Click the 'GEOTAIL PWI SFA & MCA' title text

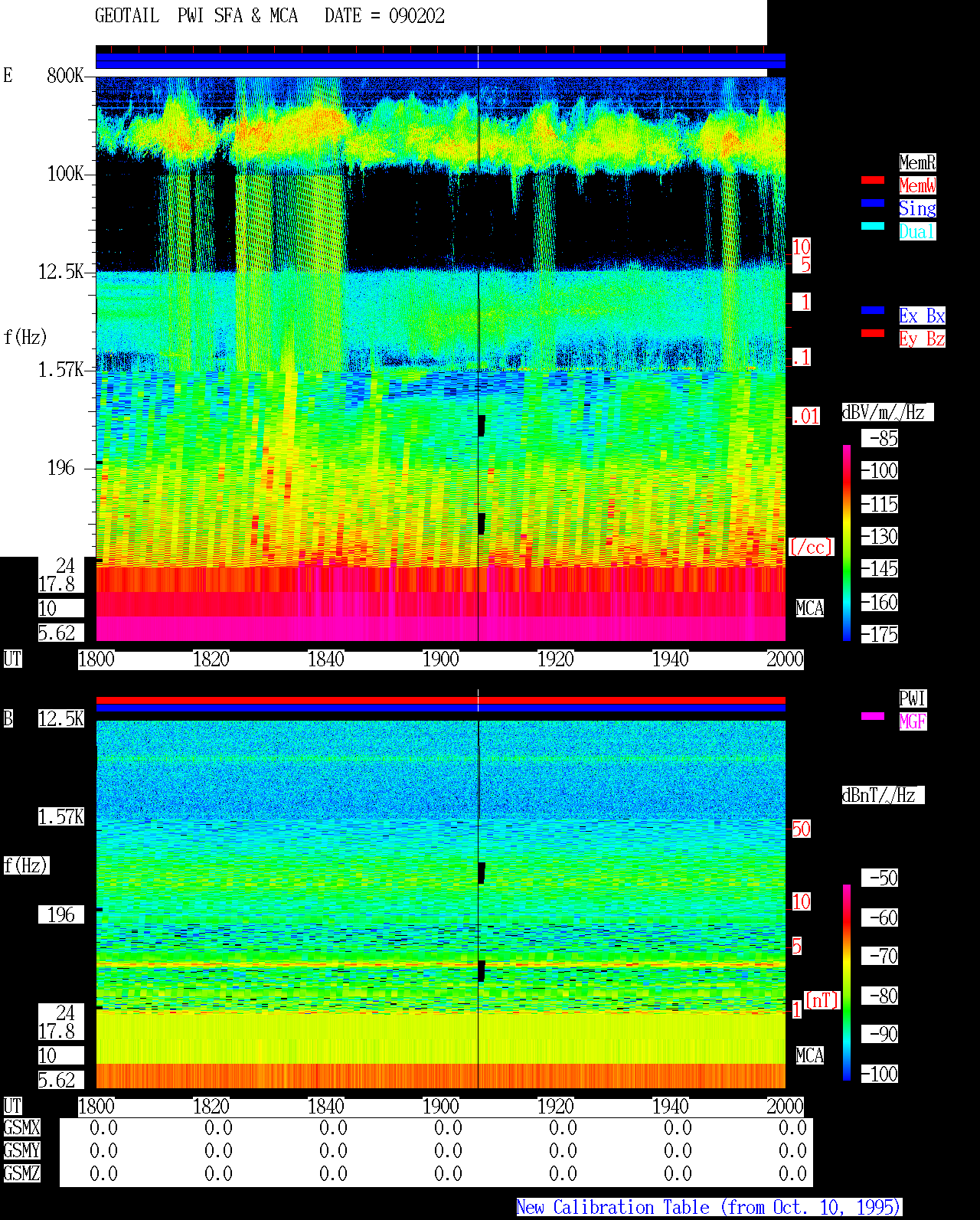point(196,16)
